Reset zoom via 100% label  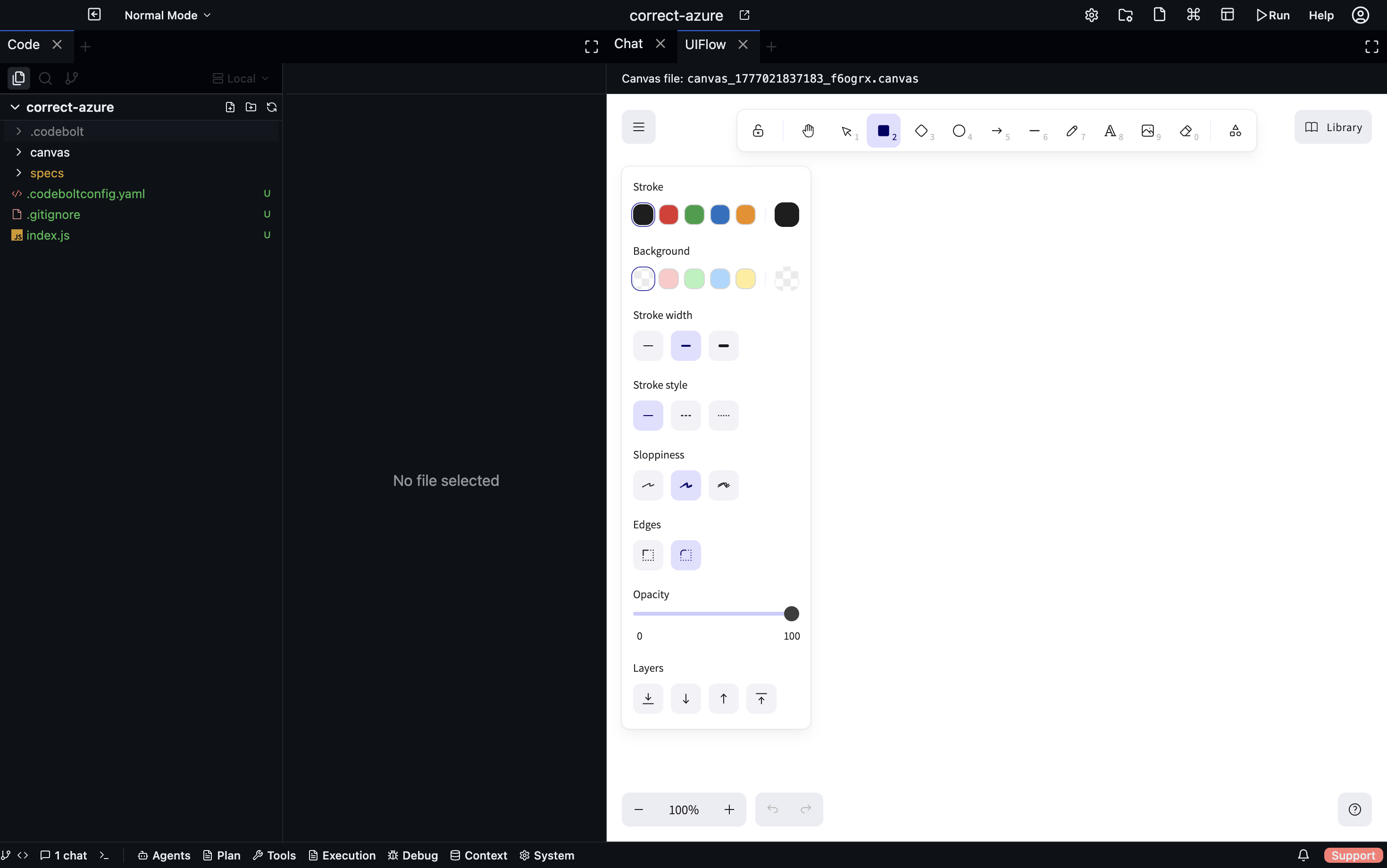pos(684,810)
